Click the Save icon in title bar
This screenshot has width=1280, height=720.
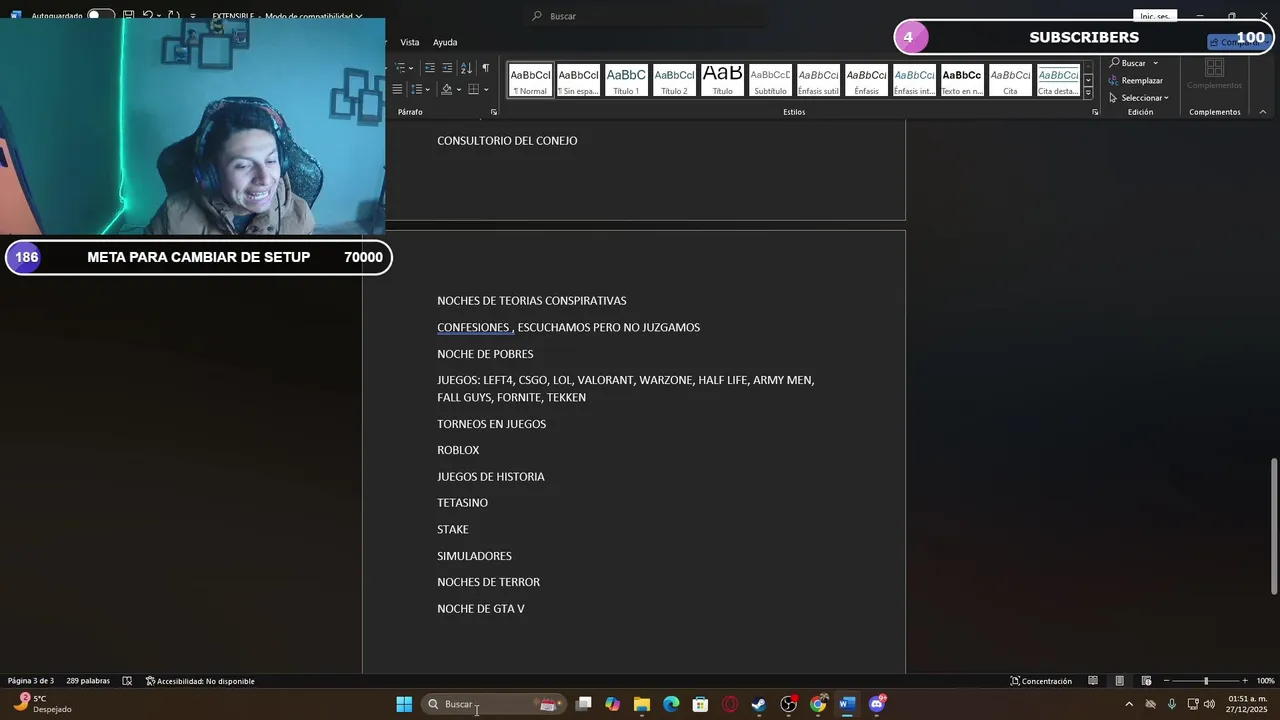coord(128,16)
